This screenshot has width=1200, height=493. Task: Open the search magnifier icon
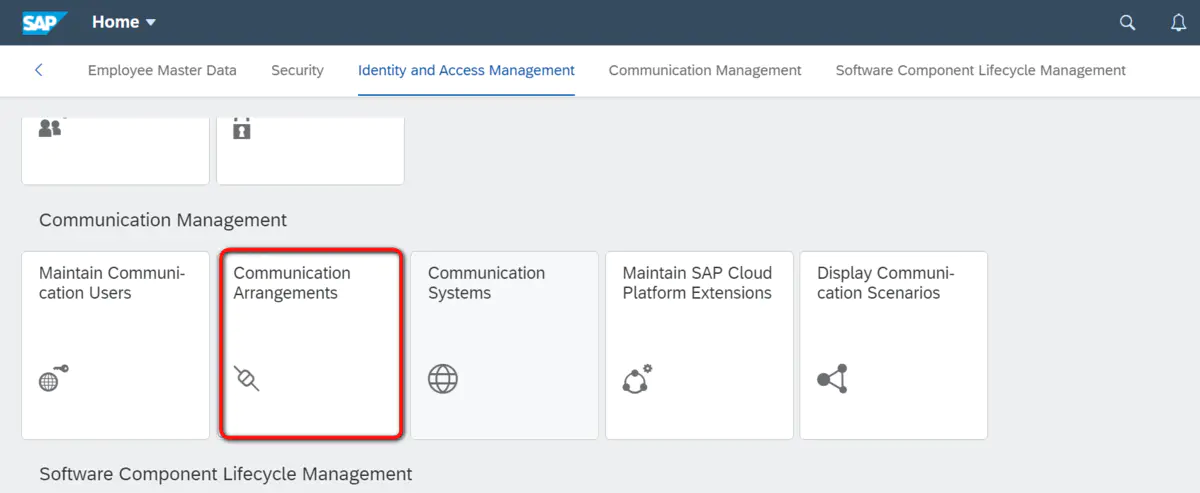[x=1127, y=23]
